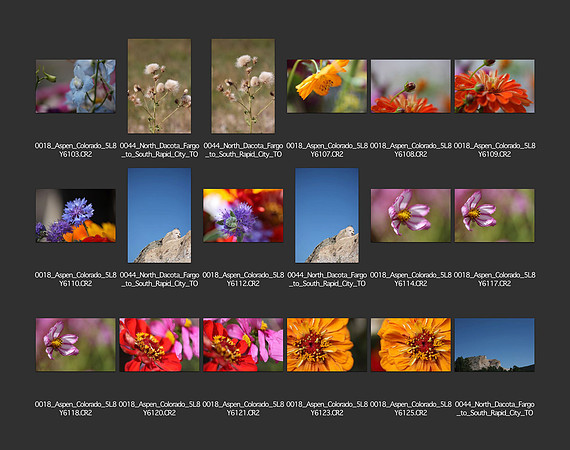Click the North_Dacota_Fargo label under the landscape thumbnail
Image resolution: width=570 pixels, height=450 pixels.
[494, 409]
